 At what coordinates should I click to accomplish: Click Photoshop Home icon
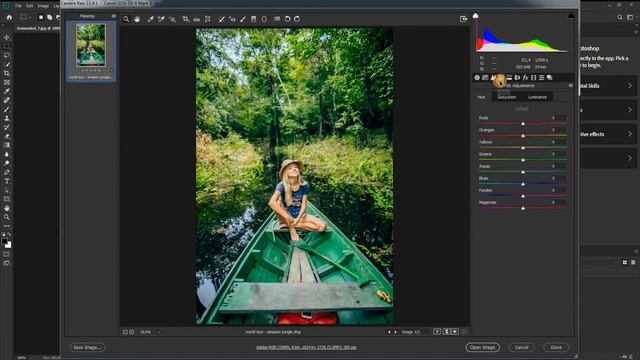[9, 17]
